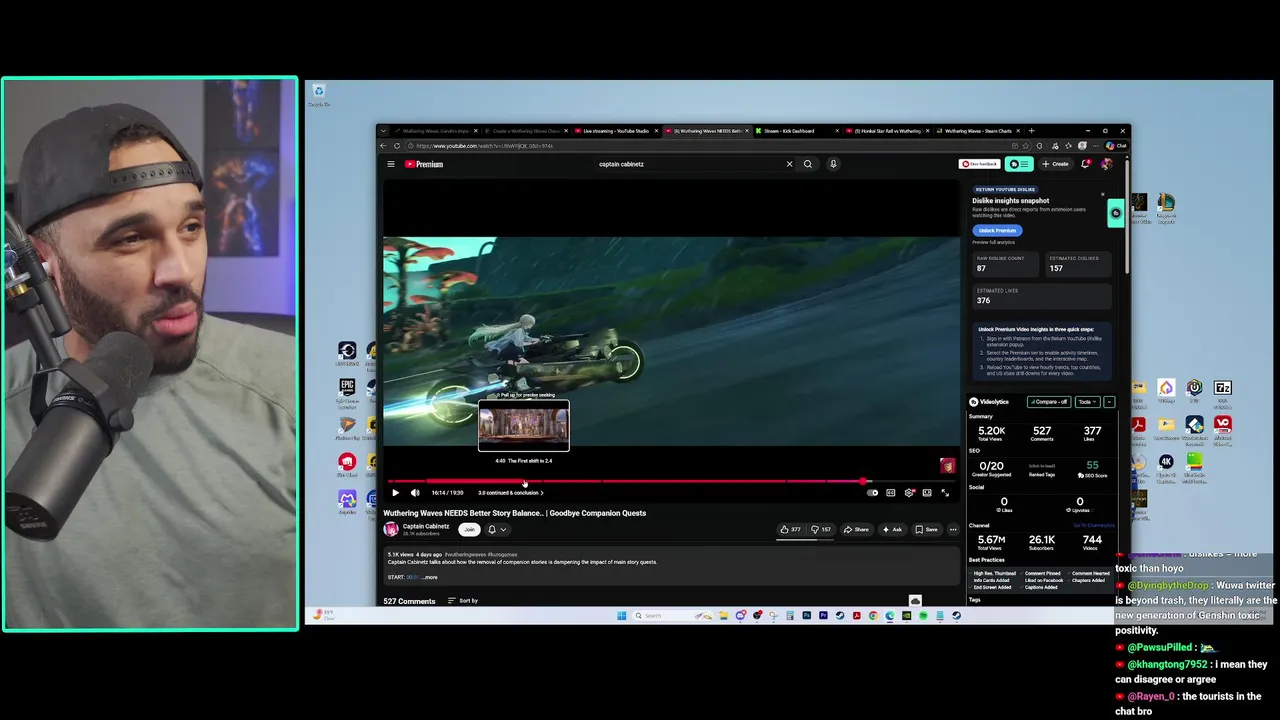
Task: Switch to 'Honkai Star Rail vs Wuthering' tab
Action: (886, 131)
